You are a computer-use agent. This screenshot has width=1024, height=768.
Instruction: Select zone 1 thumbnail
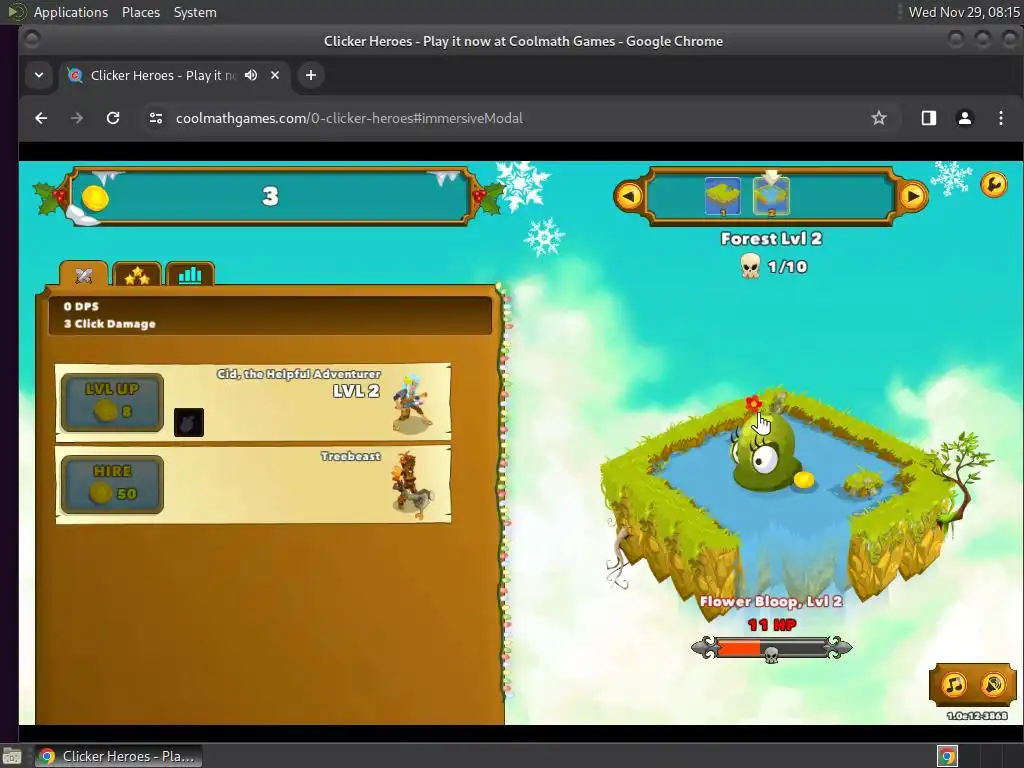pos(723,196)
